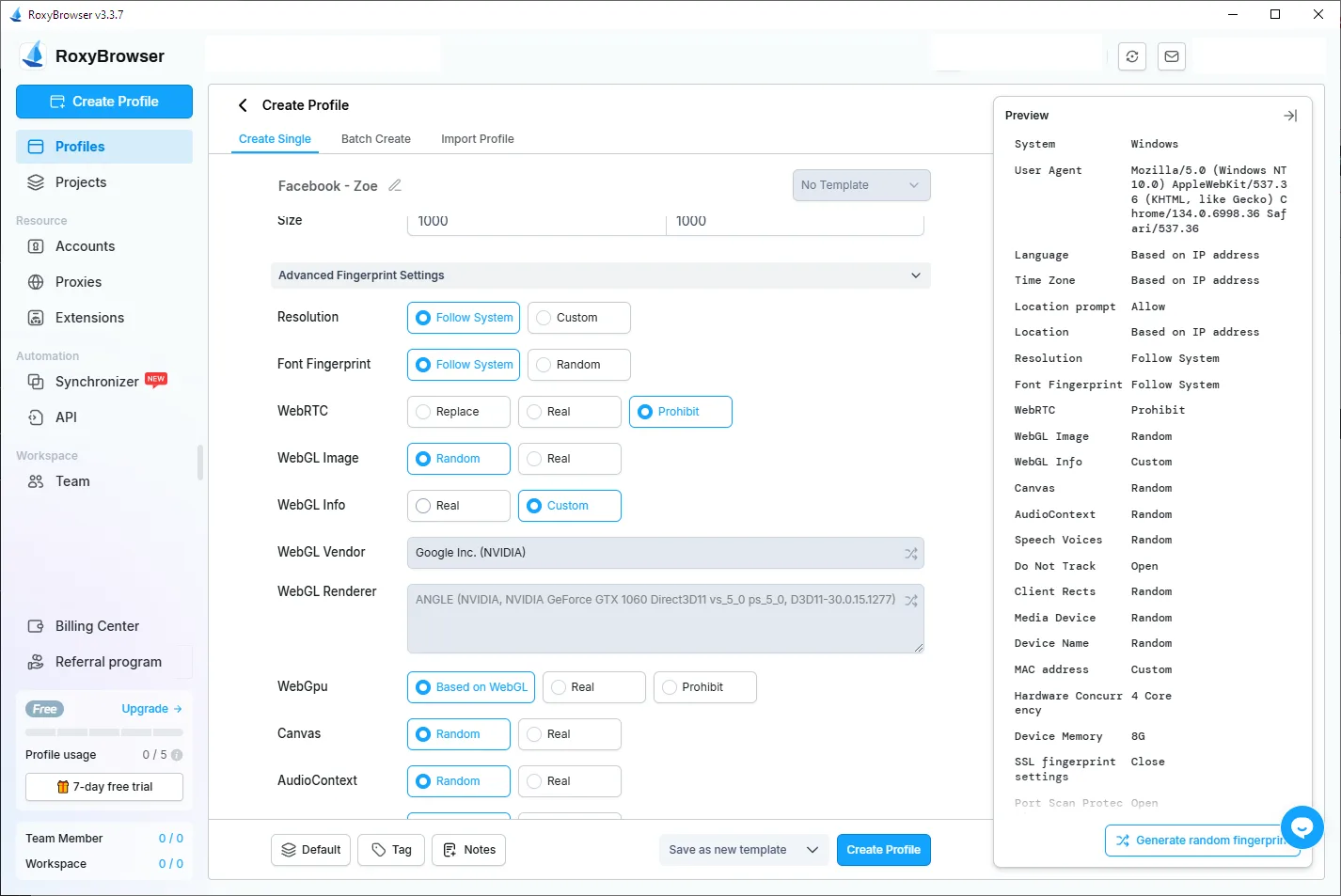Select Real for WebRTC
This screenshot has height=896, width=1341.
tap(570, 412)
